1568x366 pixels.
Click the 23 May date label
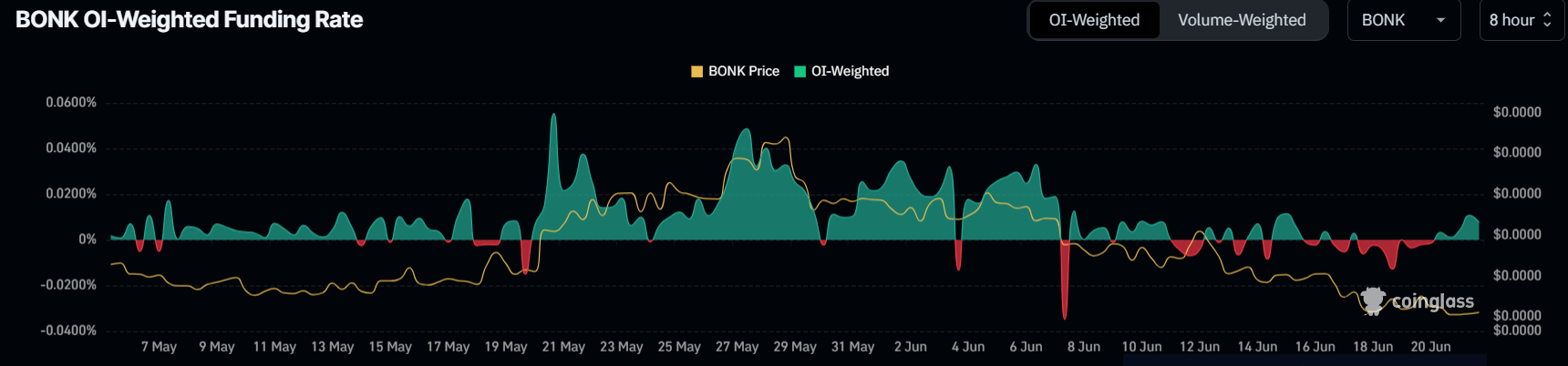click(x=622, y=347)
